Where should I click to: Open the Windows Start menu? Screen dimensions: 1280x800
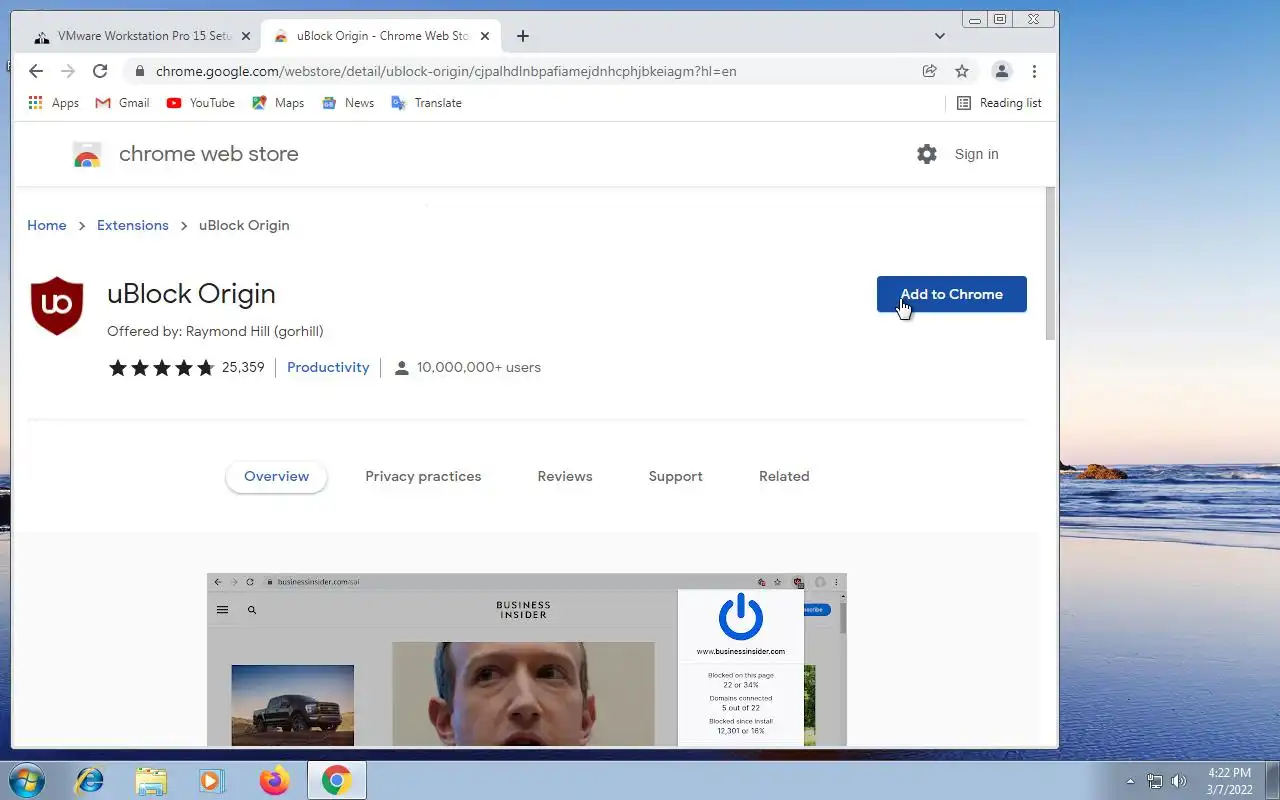point(25,780)
